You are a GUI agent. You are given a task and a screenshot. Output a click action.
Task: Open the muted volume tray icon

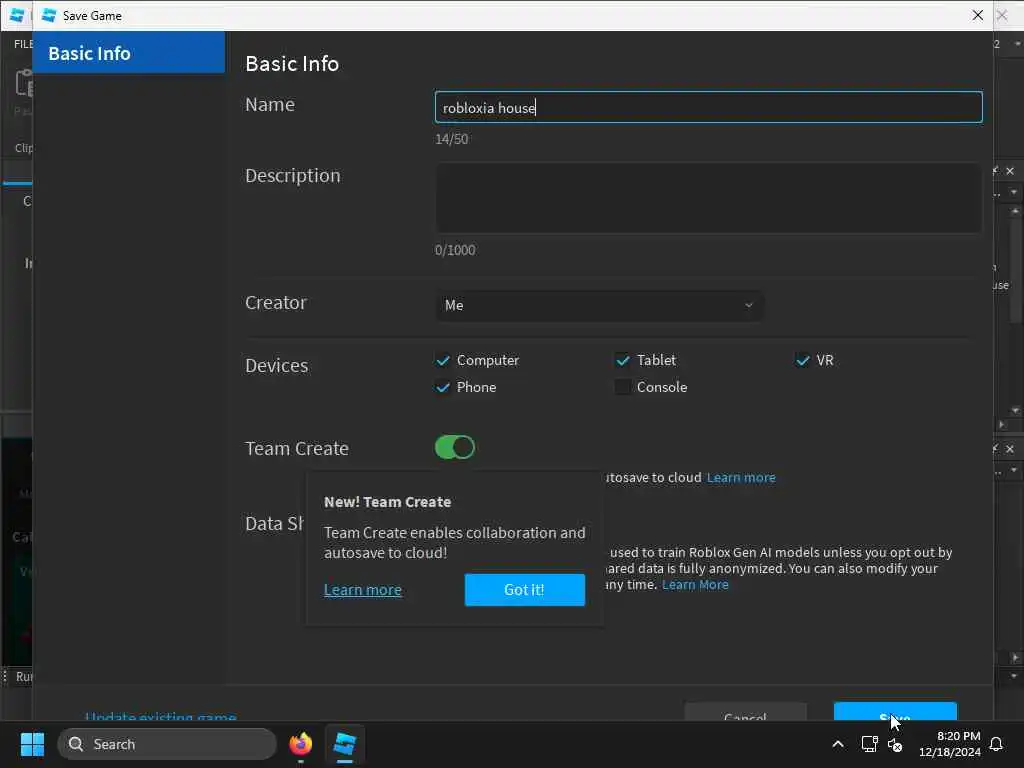895,744
